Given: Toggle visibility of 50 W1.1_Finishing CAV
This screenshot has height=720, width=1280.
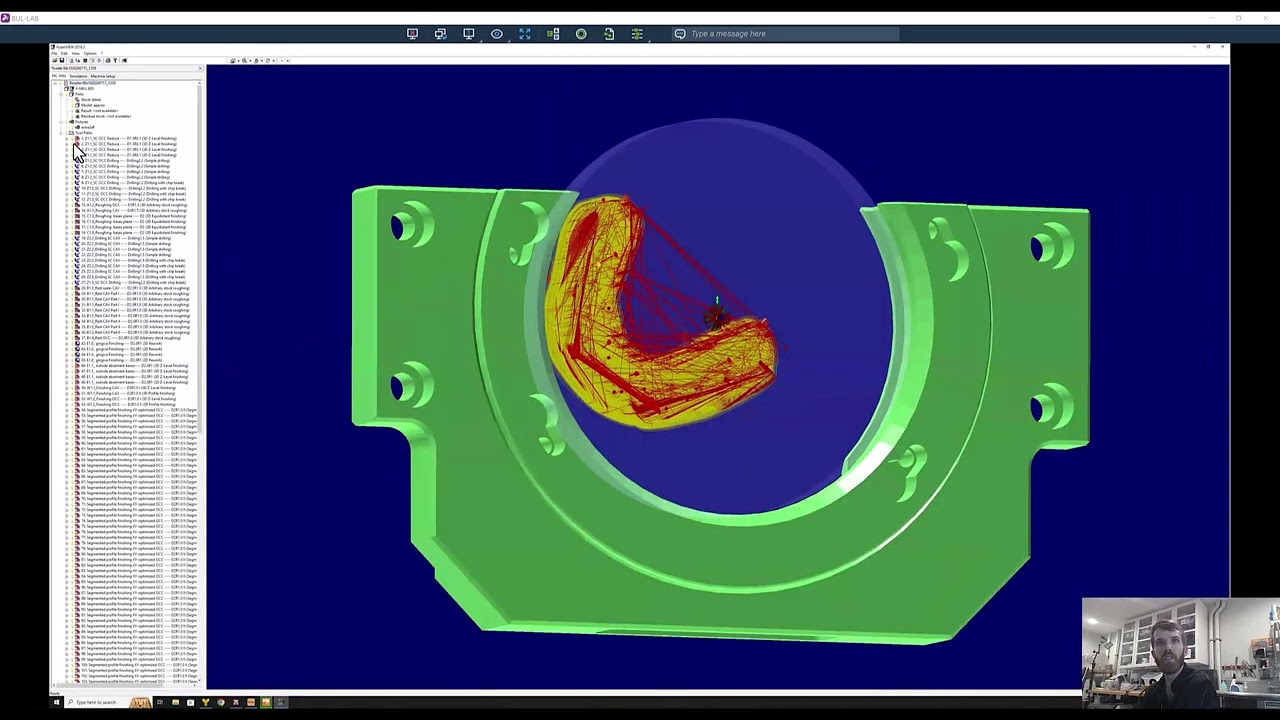Looking at the screenshot, I should pyautogui.click(x=72, y=388).
